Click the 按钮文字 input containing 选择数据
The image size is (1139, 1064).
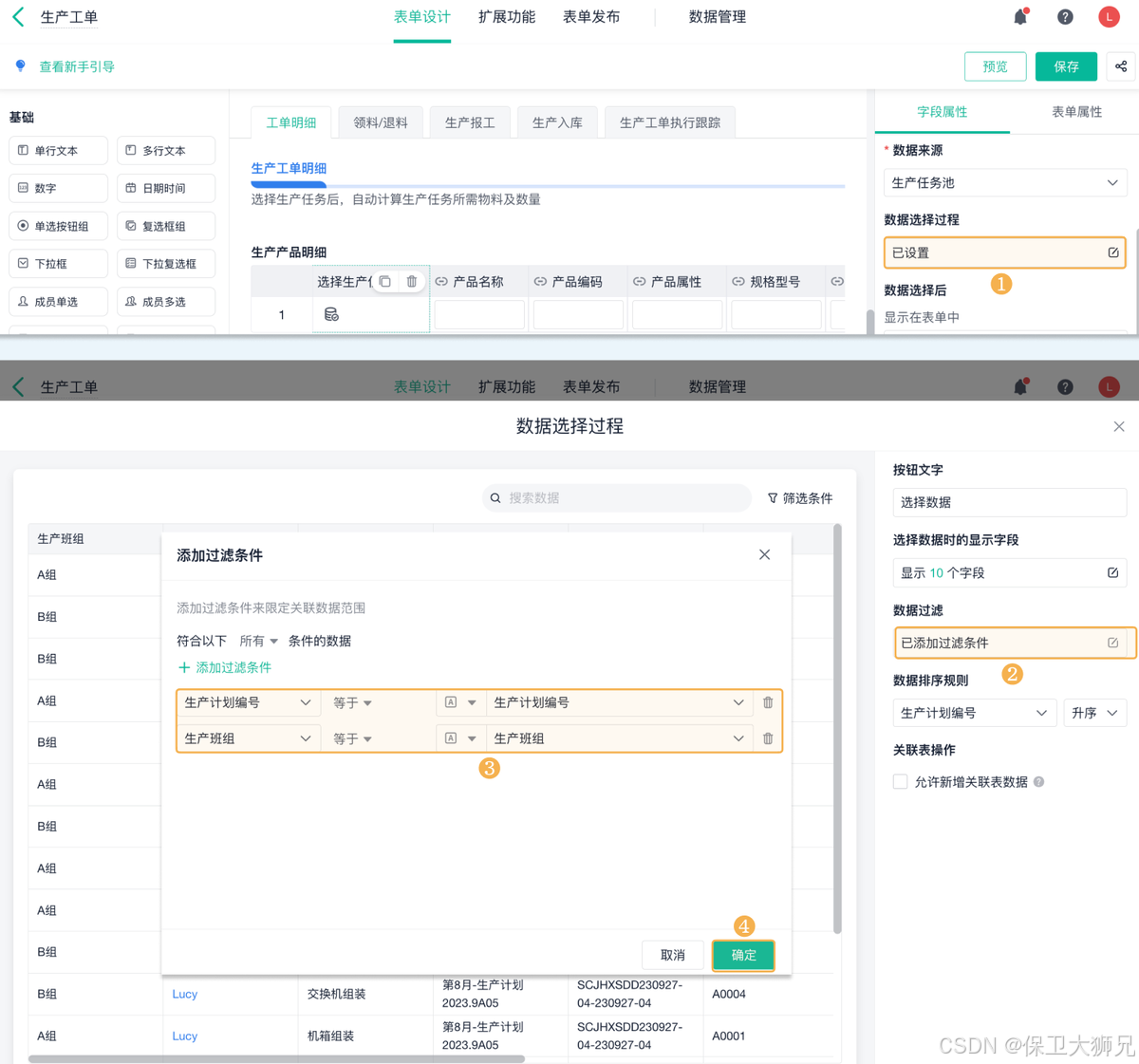(x=1009, y=502)
